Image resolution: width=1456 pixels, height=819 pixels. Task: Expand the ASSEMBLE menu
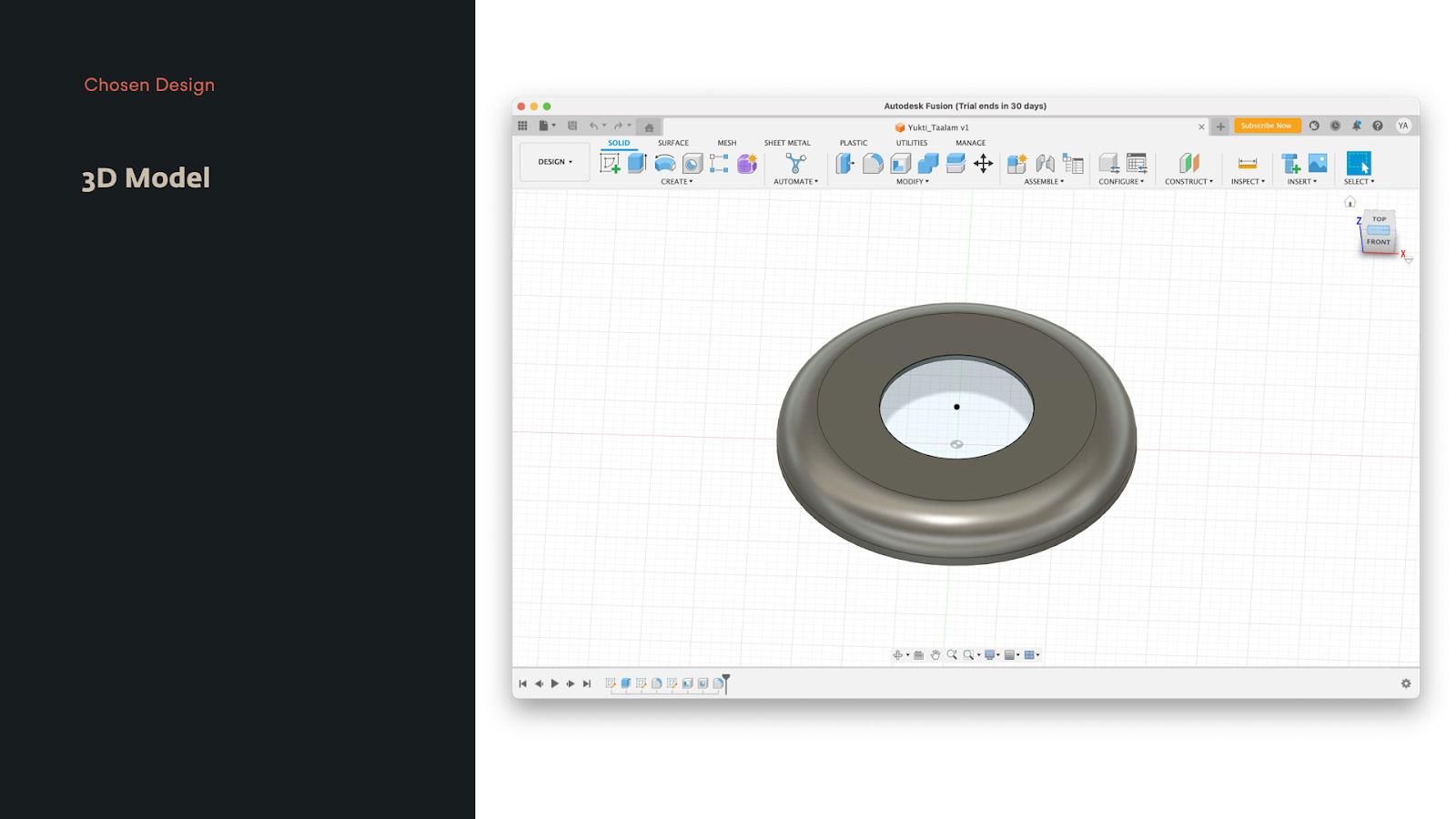click(1044, 182)
